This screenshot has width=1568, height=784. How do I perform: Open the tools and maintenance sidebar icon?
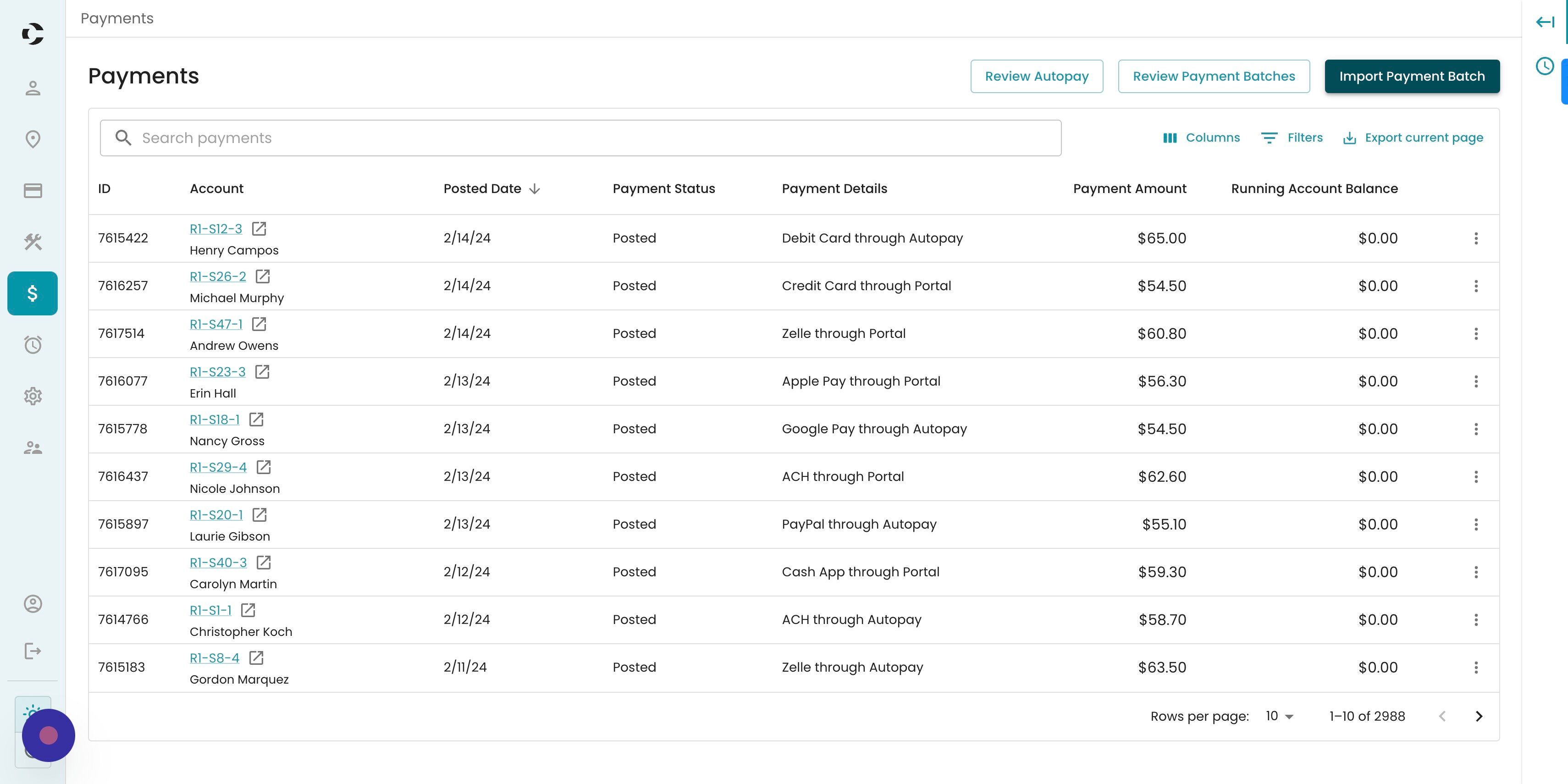click(33, 242)
